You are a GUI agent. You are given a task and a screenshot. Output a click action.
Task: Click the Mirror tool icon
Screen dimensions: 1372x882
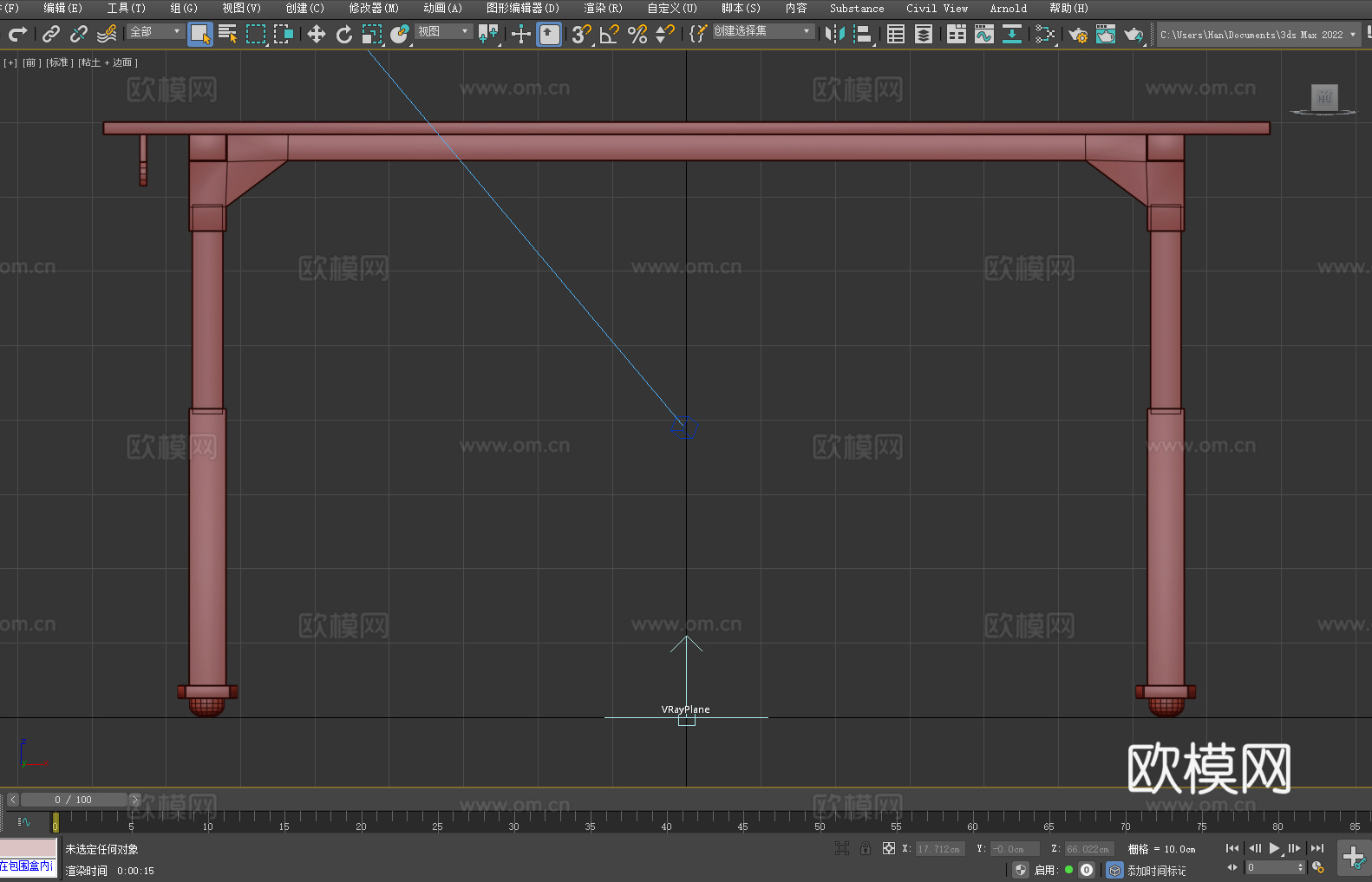(835, 34)
